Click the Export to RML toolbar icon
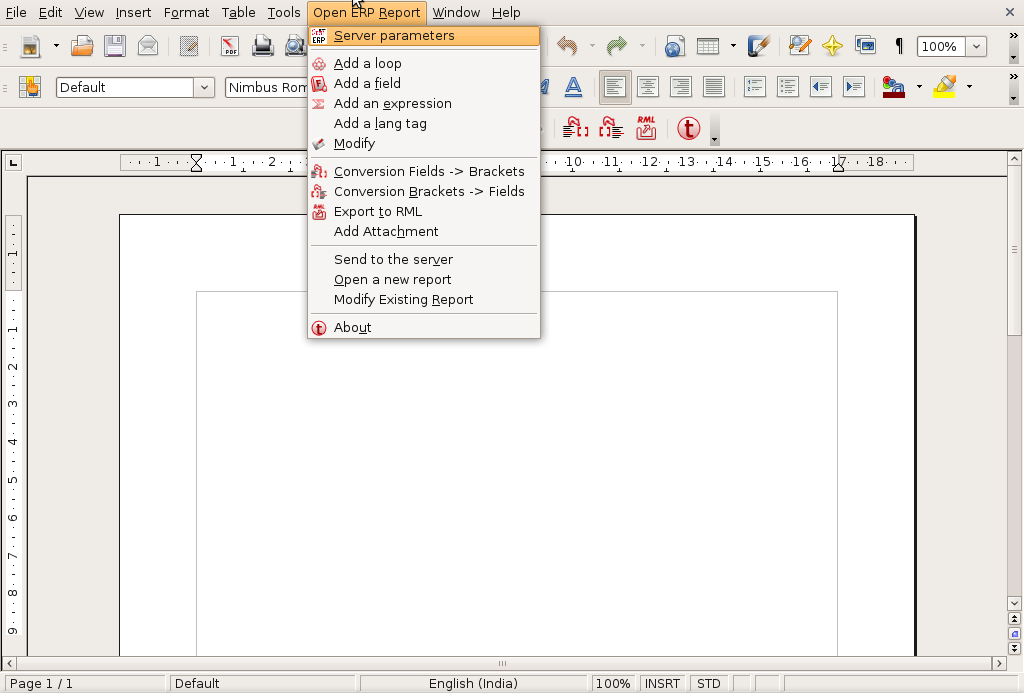The image size is (1024, 693). pos(646,128)
